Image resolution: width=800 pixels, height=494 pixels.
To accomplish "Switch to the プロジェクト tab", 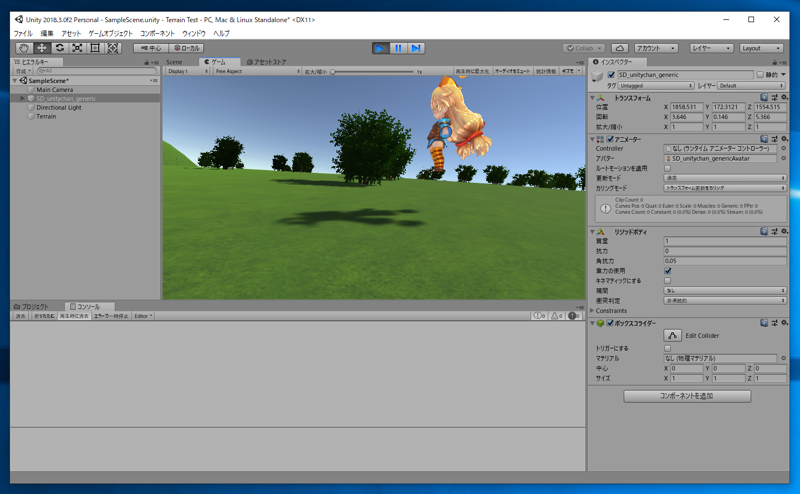I will 32,307.
